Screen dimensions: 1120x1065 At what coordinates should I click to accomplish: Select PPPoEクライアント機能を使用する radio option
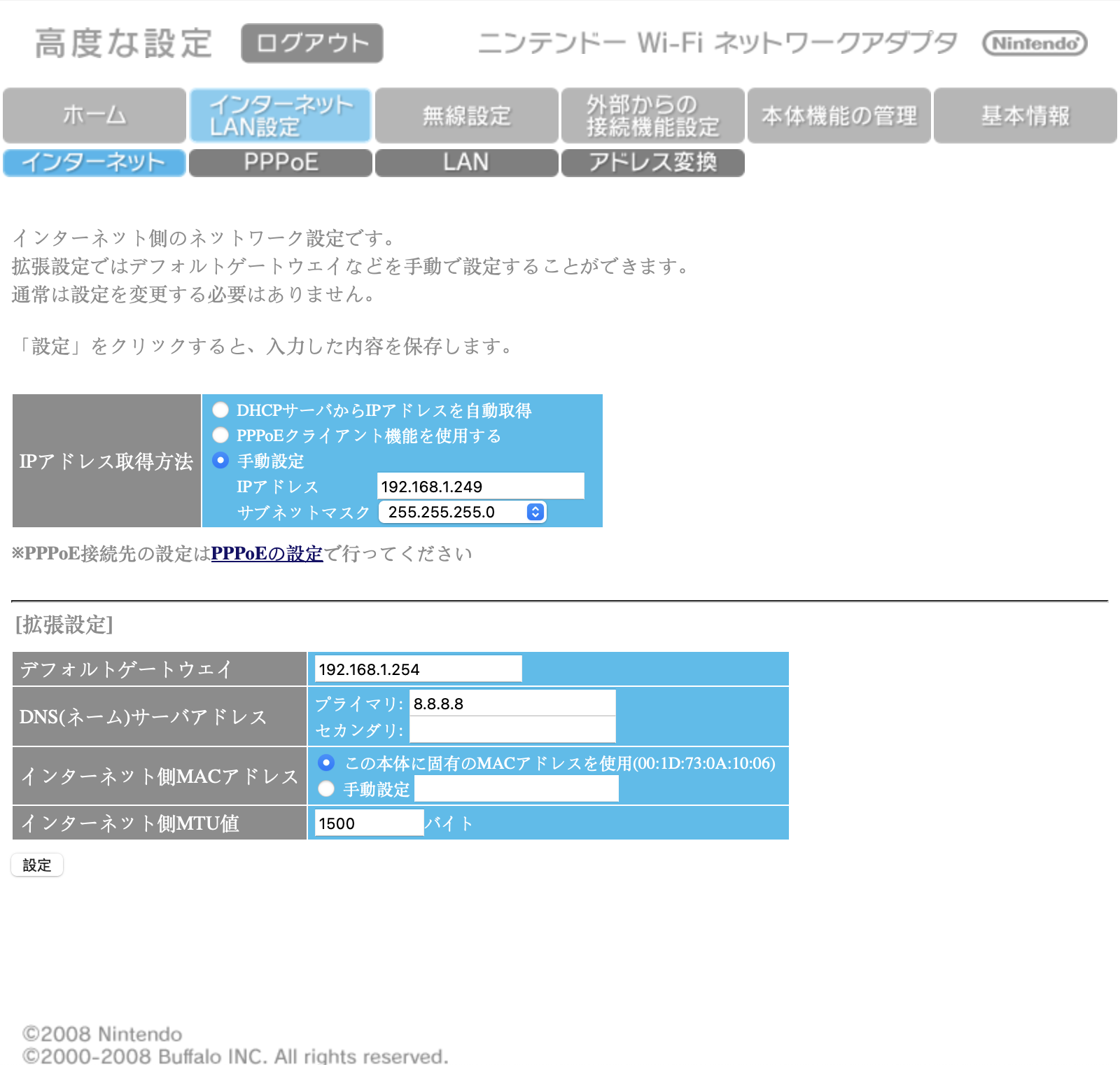tap(220, 435)
